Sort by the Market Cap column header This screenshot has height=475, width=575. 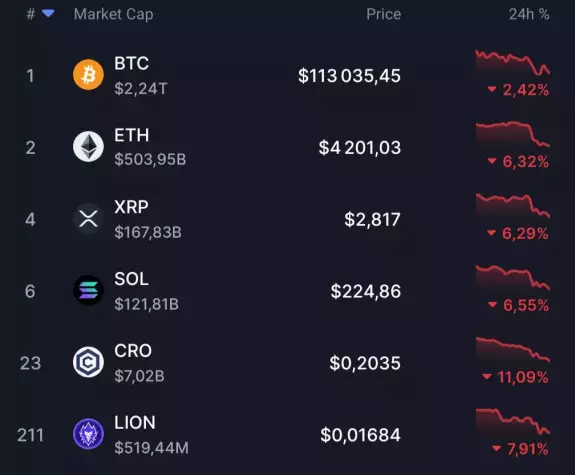(x=114, y=15)
